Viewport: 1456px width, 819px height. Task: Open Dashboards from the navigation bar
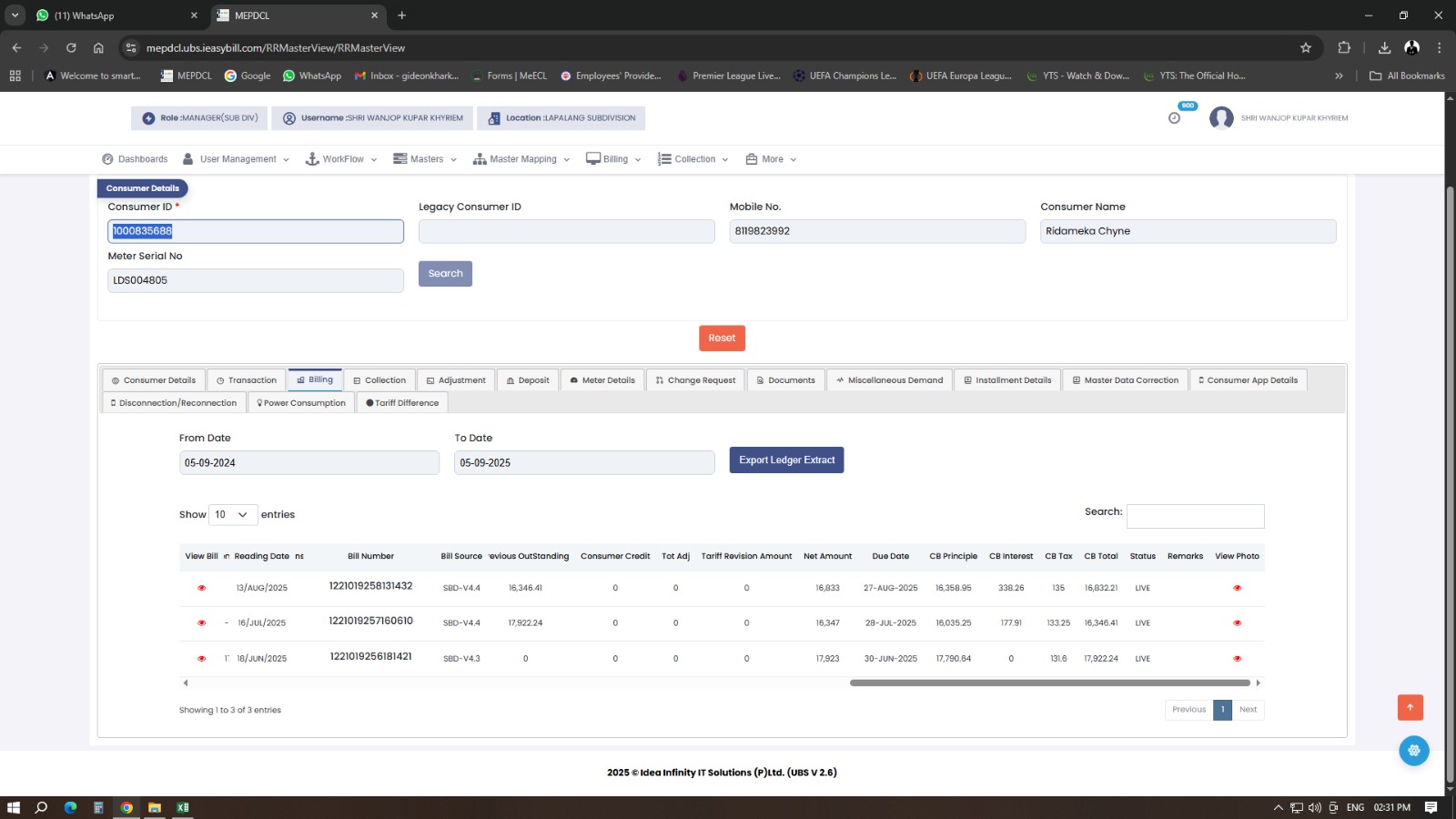[135, 159]
